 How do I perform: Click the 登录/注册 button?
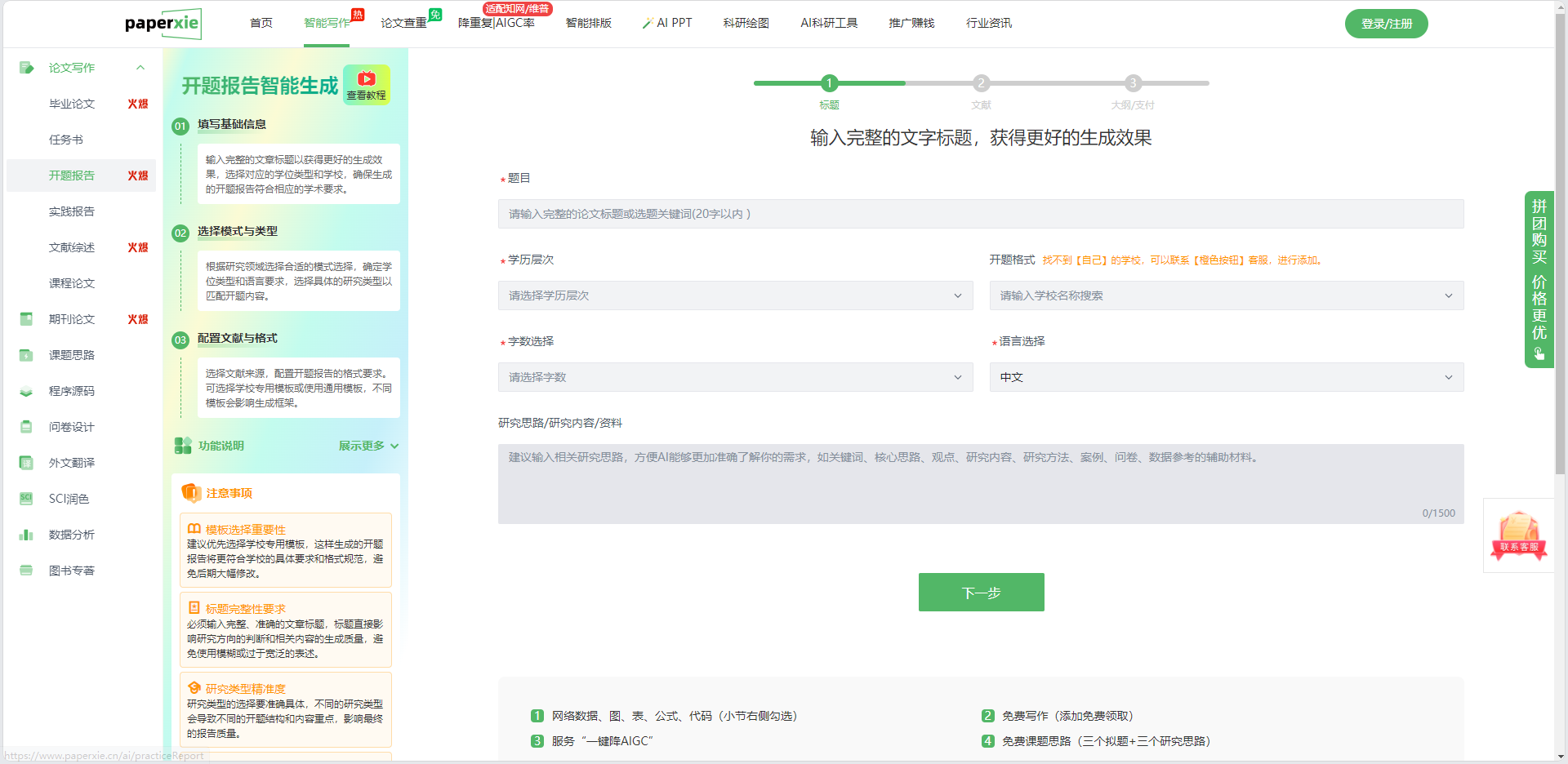pos(1386,24)
